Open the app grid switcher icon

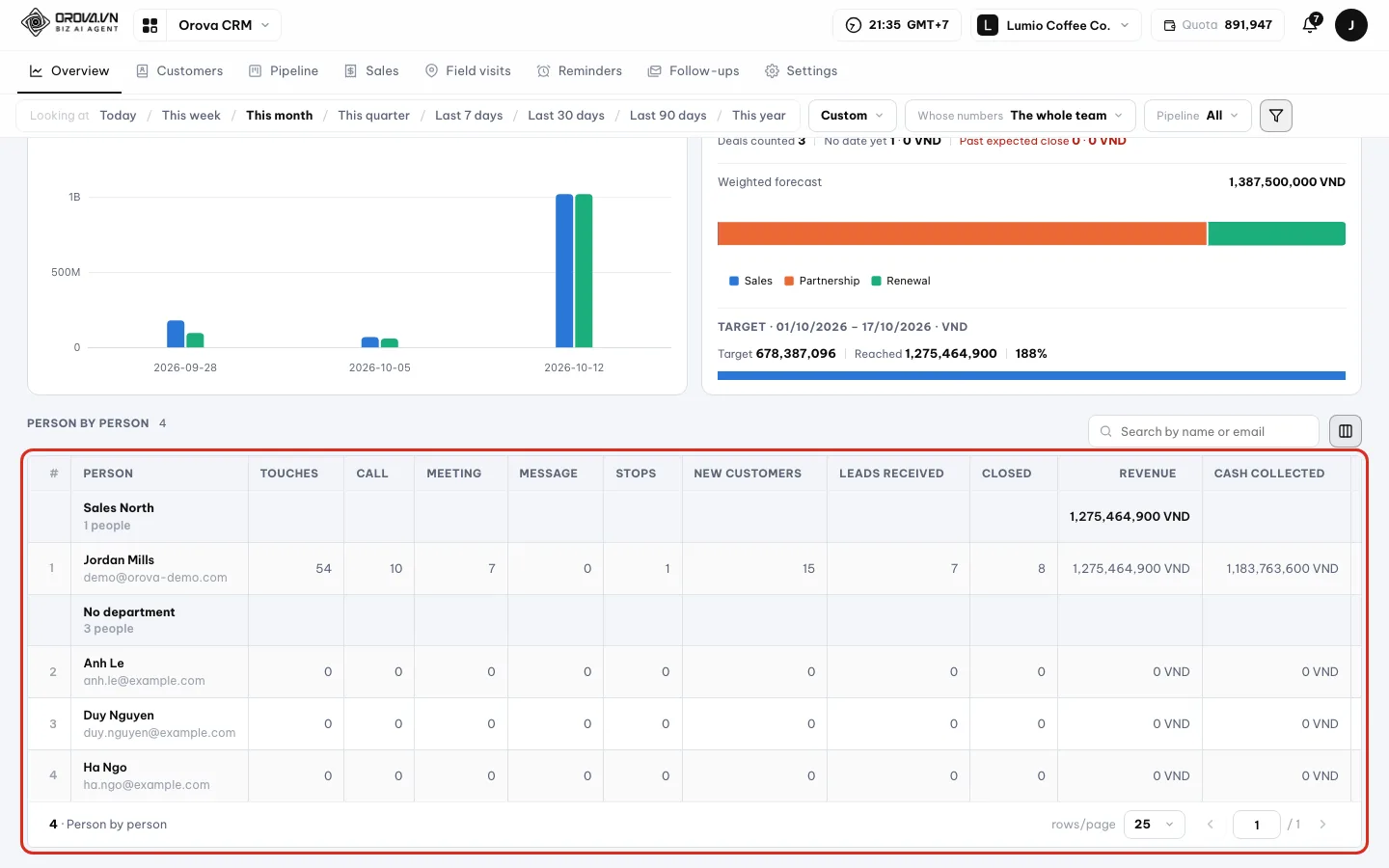150,25
